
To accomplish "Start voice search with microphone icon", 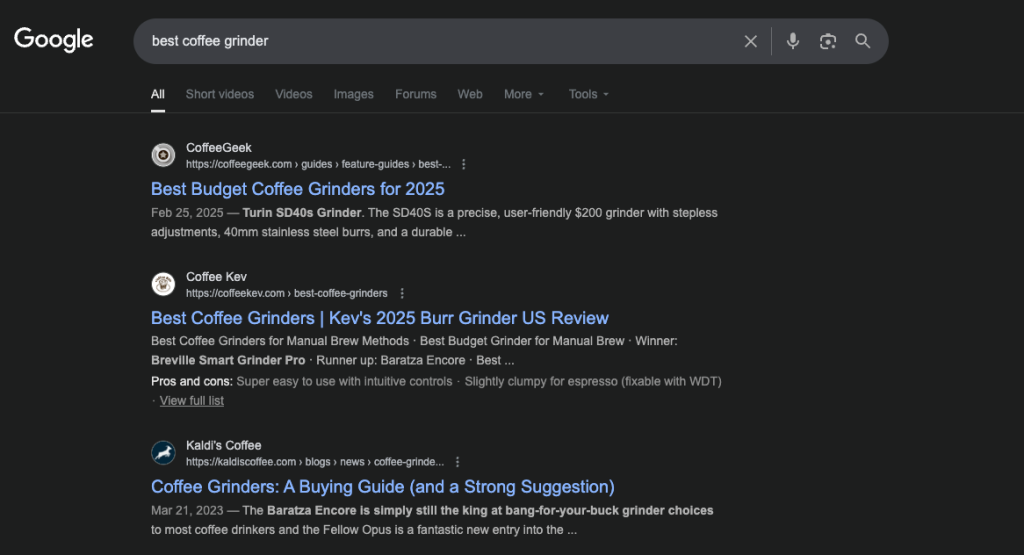I will pyautogui.click(x=793, y=41).
